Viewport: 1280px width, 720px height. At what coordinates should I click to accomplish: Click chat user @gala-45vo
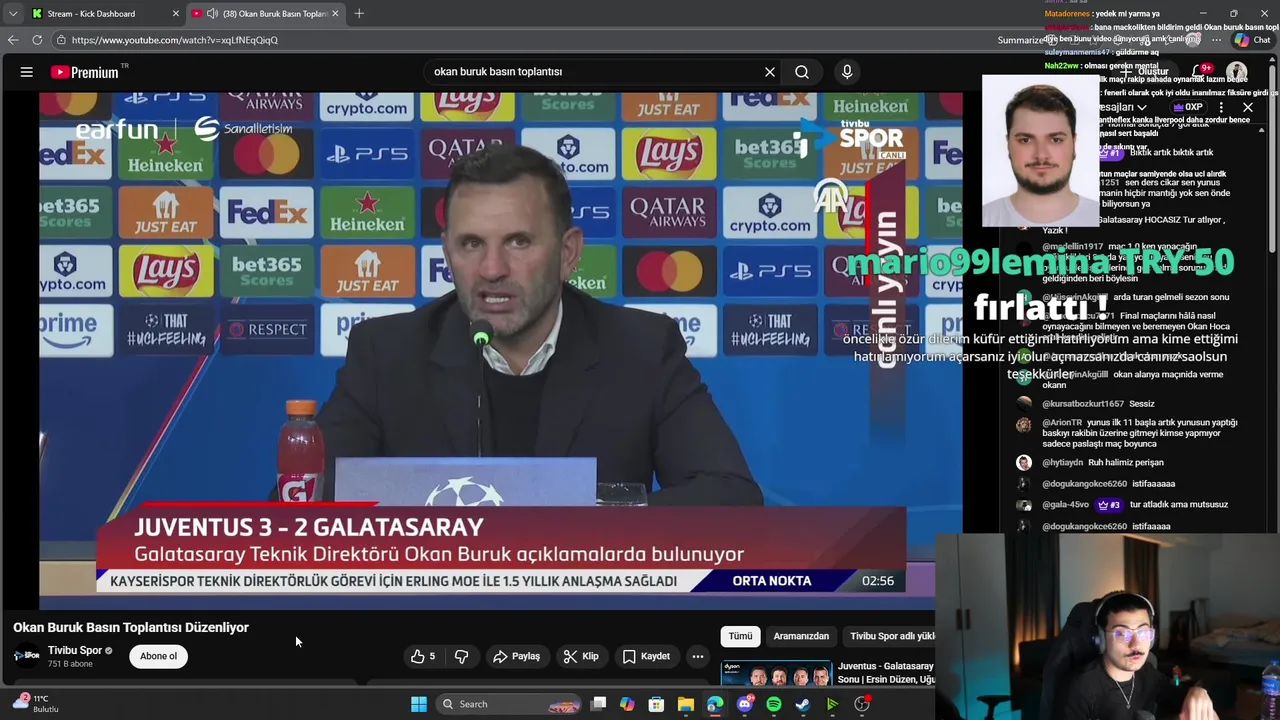point(1065,505)
